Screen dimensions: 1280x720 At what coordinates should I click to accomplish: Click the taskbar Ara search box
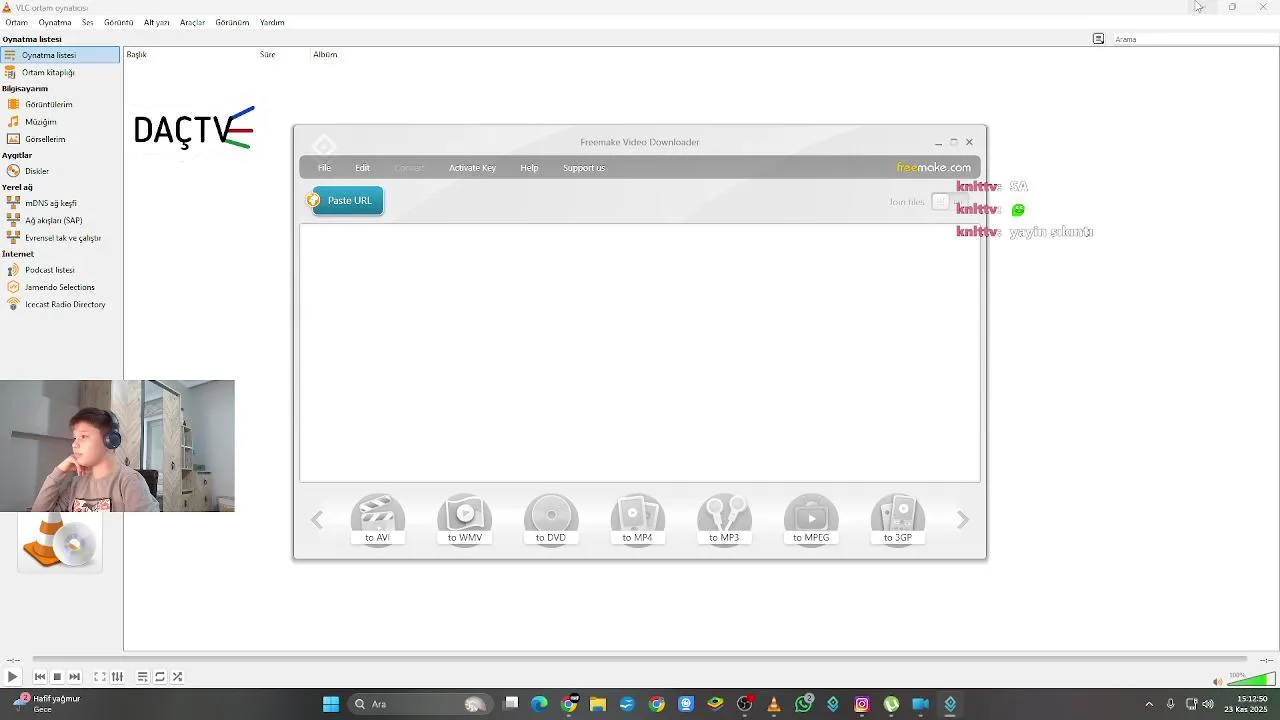pos(420,704)
